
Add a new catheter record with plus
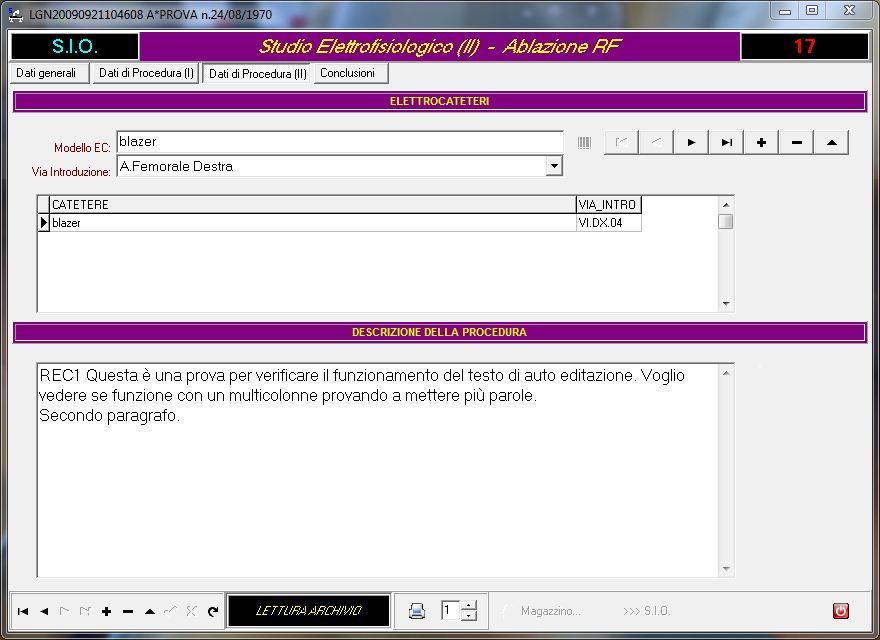click(762, 143)
